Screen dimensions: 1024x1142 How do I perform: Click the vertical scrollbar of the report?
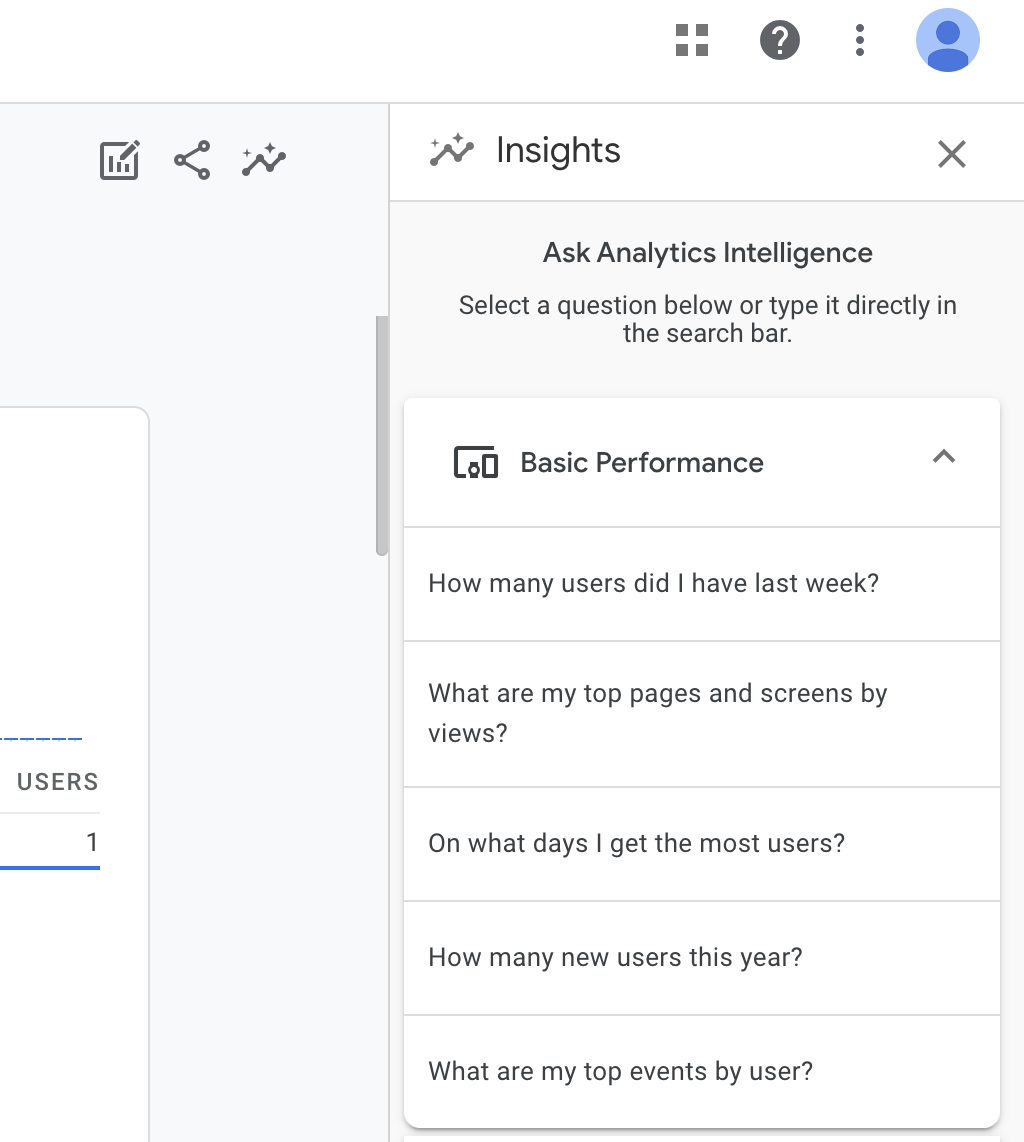(x=381, y=436)
